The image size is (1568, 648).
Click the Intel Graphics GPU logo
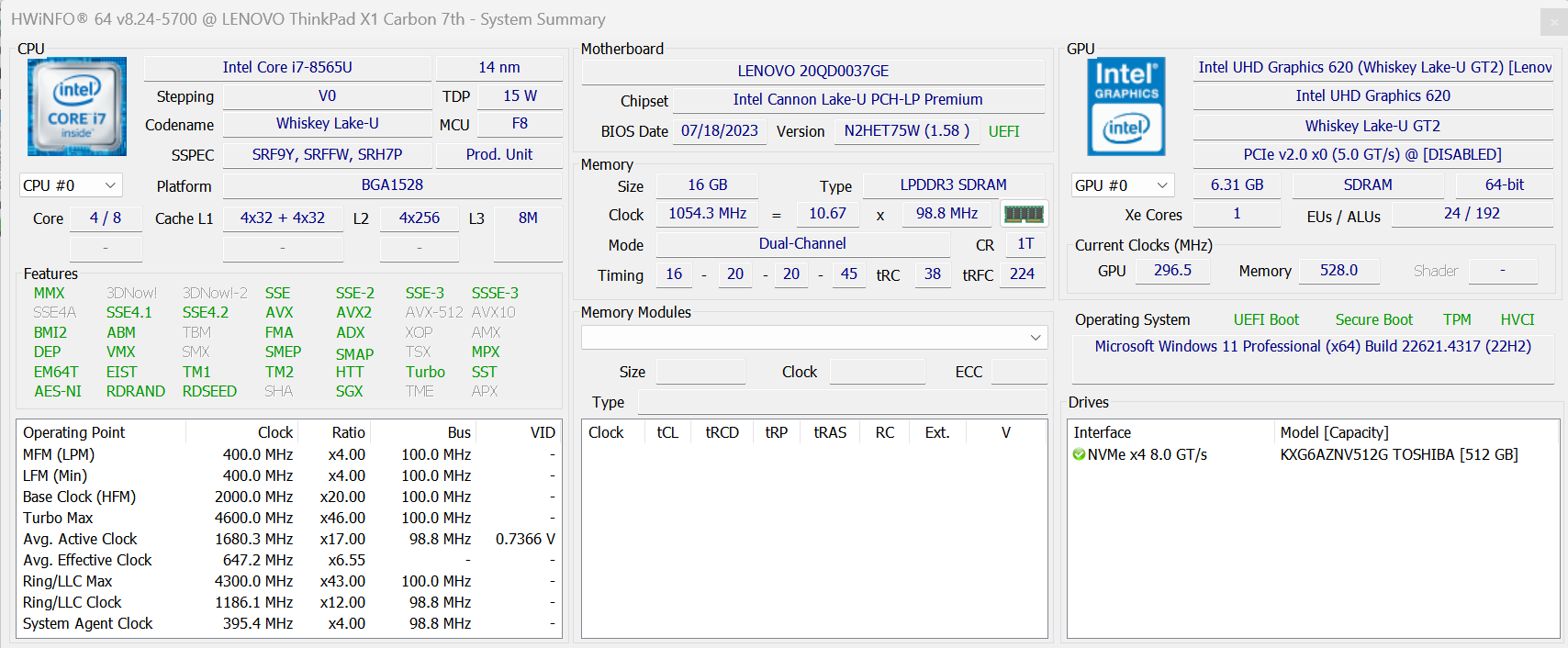click(1126, 106)
